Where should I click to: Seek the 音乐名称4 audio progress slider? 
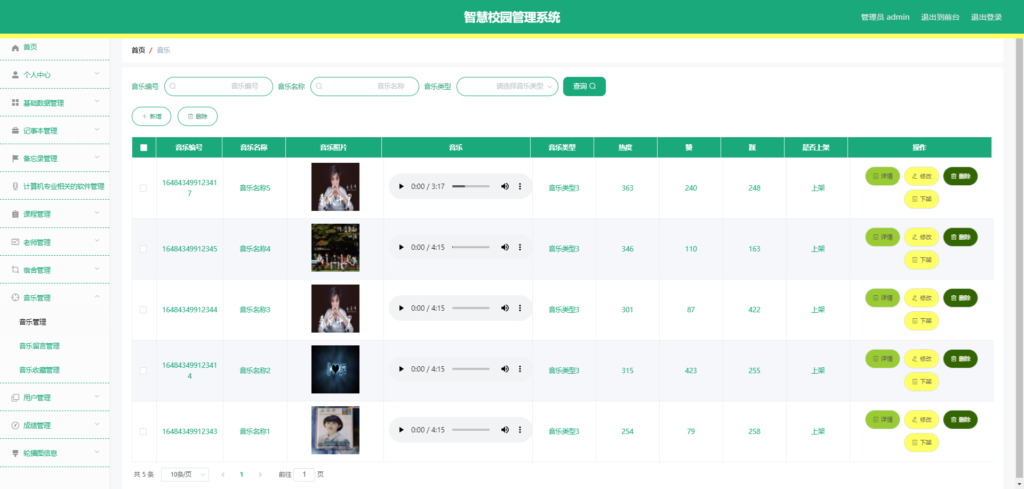pos(471,247)
